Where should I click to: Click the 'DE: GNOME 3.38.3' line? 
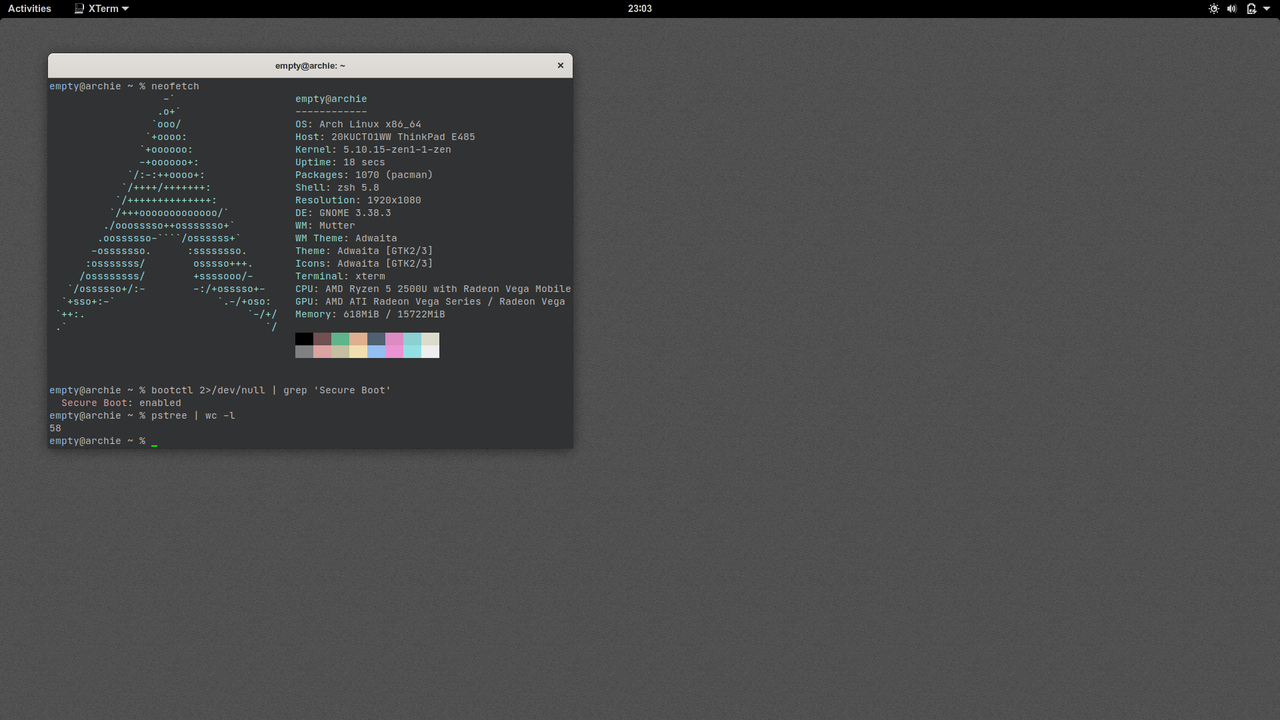click(x=343, y=213)
